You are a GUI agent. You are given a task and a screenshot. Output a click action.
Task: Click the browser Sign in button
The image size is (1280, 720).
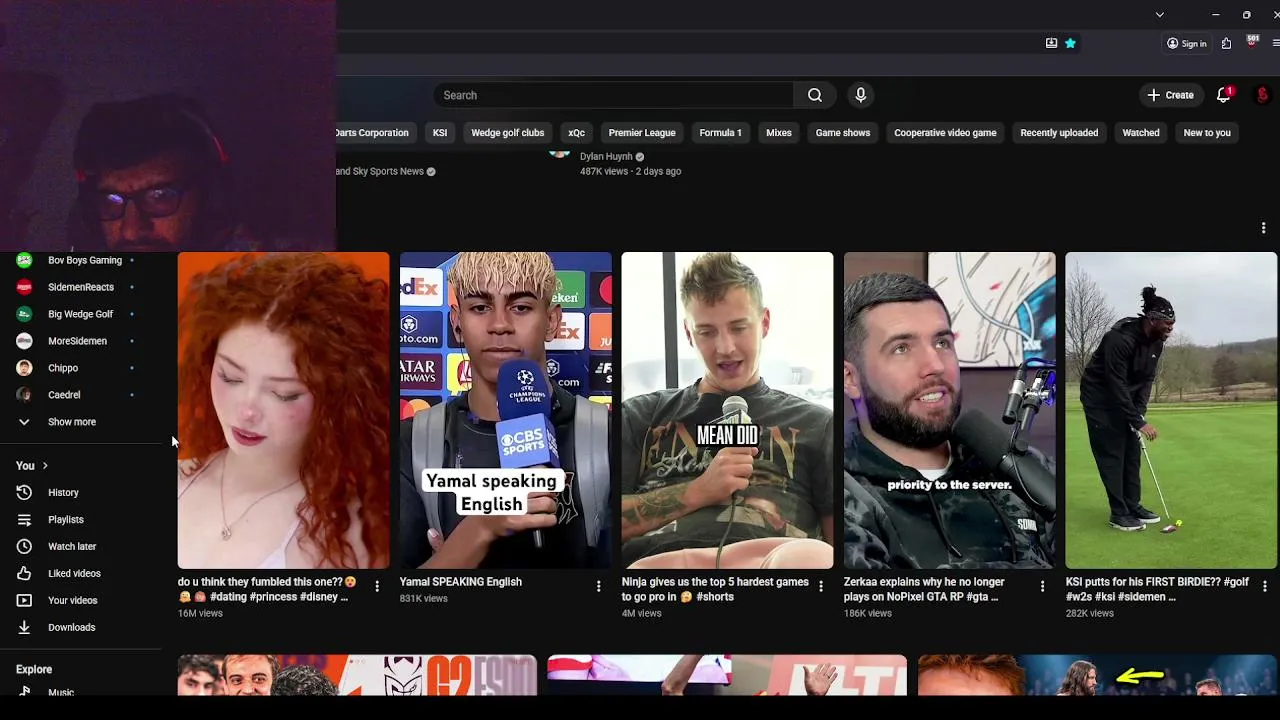pyautogui.click(x=1187, y=43)
